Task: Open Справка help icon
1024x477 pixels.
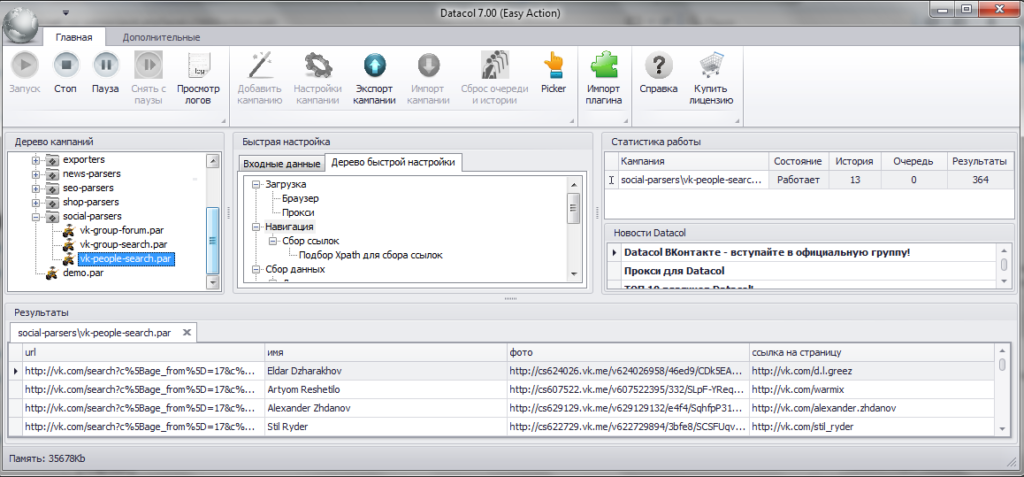Action: (x=658, y=65)
